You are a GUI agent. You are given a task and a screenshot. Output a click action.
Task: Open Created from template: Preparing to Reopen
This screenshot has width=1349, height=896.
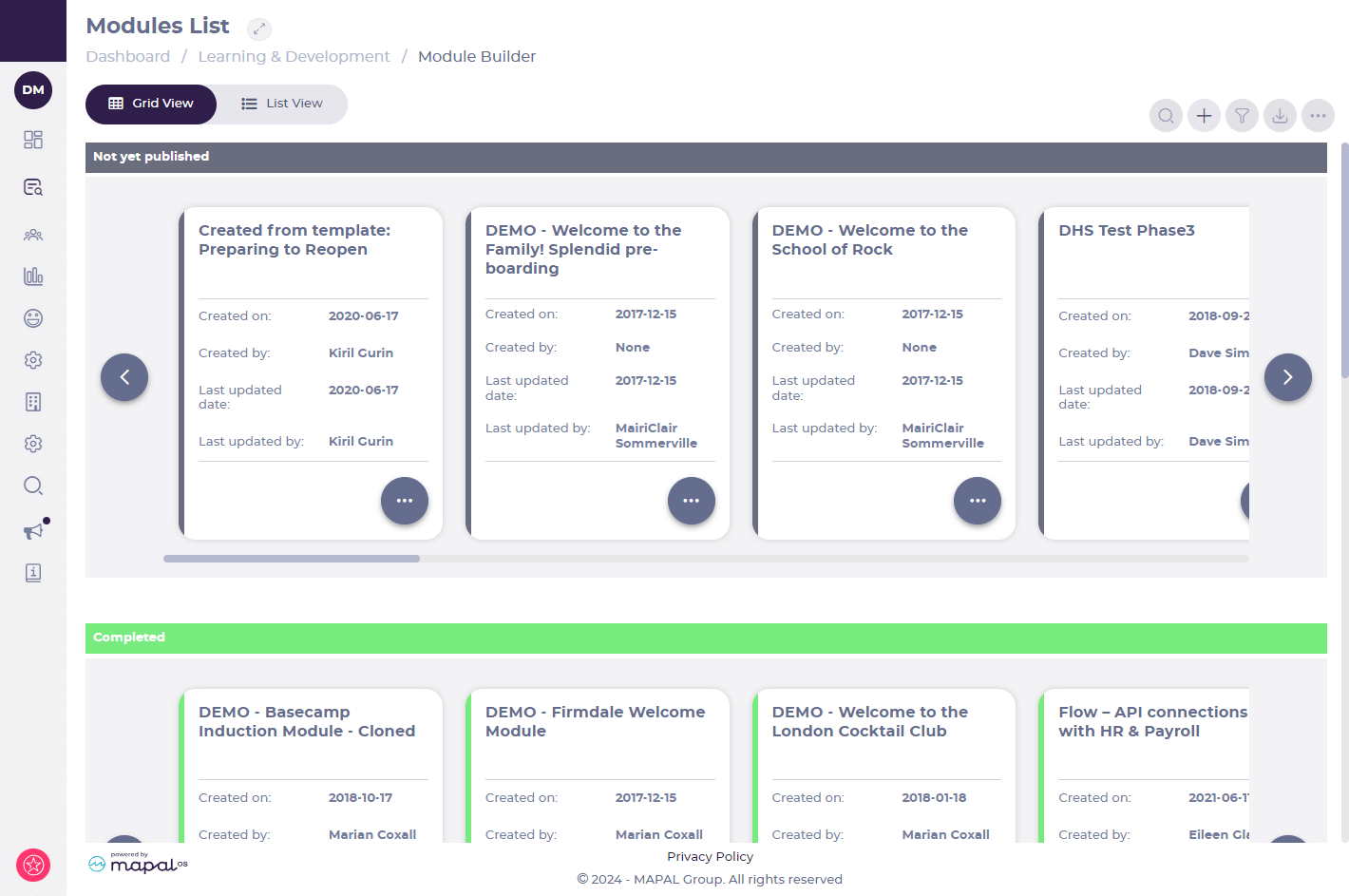coord(294,239)
